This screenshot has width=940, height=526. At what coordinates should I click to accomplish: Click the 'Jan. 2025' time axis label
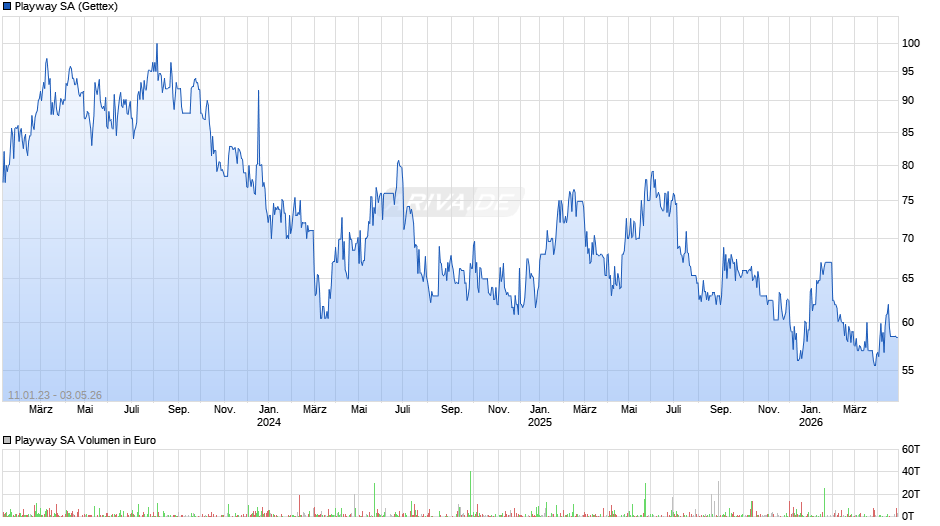coord(540,416)
